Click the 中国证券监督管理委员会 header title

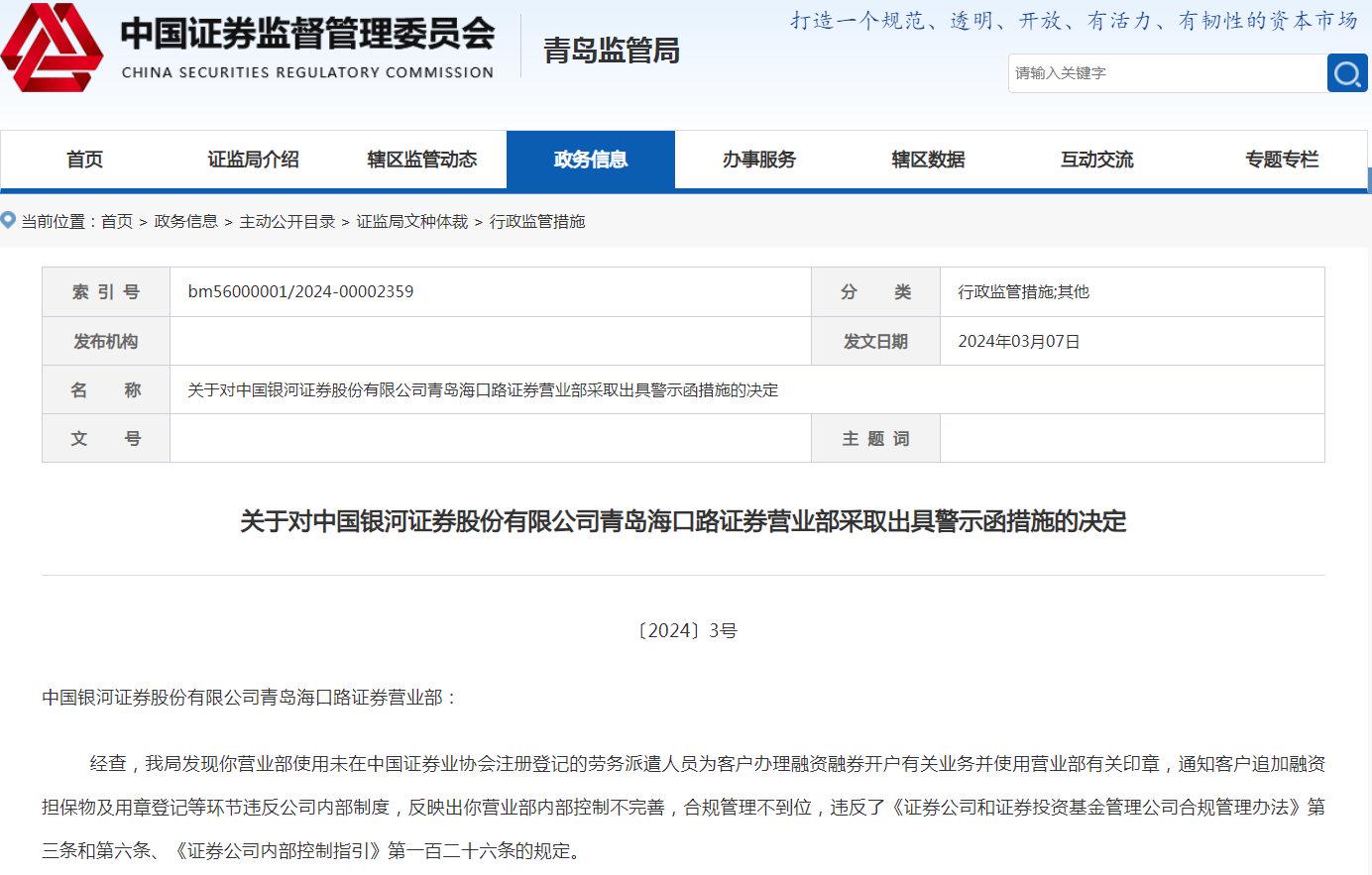(307, 34)
